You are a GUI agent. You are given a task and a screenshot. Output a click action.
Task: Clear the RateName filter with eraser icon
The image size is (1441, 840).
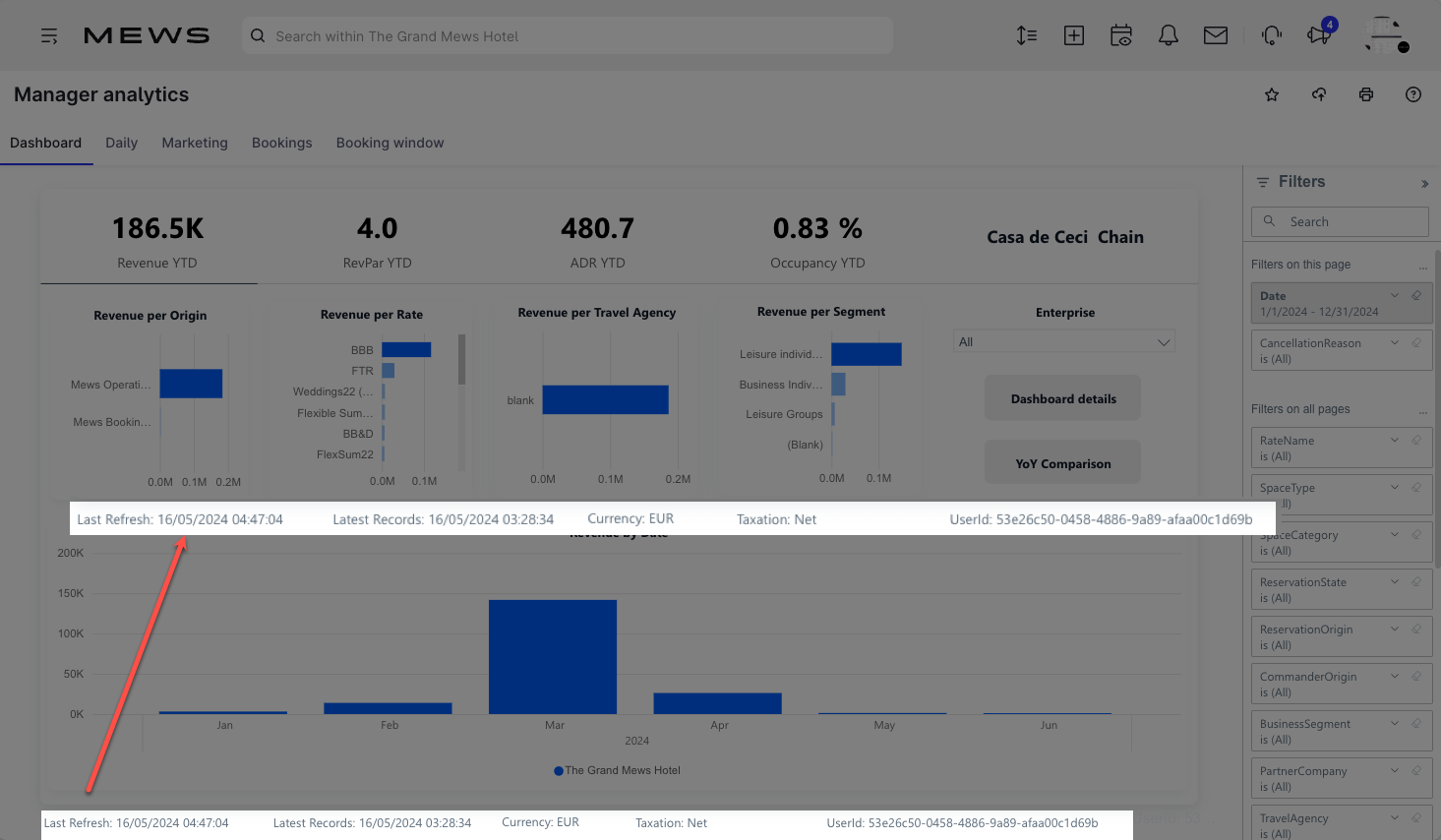(x=1416, y=440)
